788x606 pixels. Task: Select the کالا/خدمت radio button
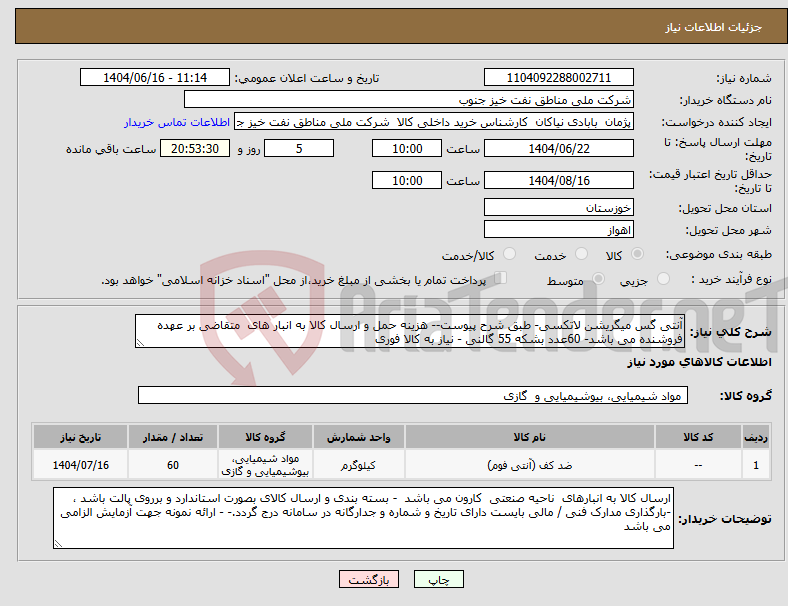click(510, 254)
